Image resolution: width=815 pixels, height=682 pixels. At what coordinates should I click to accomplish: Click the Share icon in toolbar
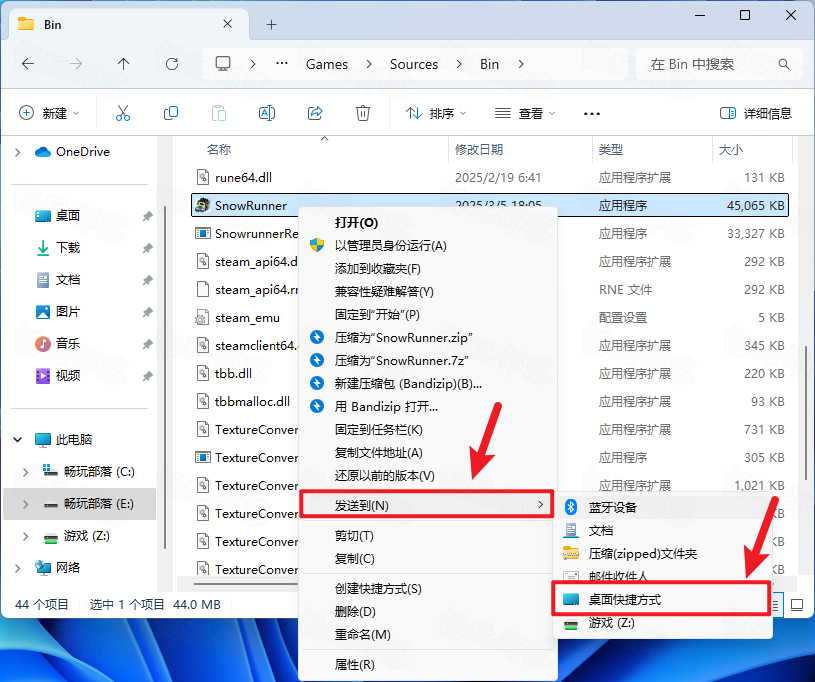pos(315,113)
